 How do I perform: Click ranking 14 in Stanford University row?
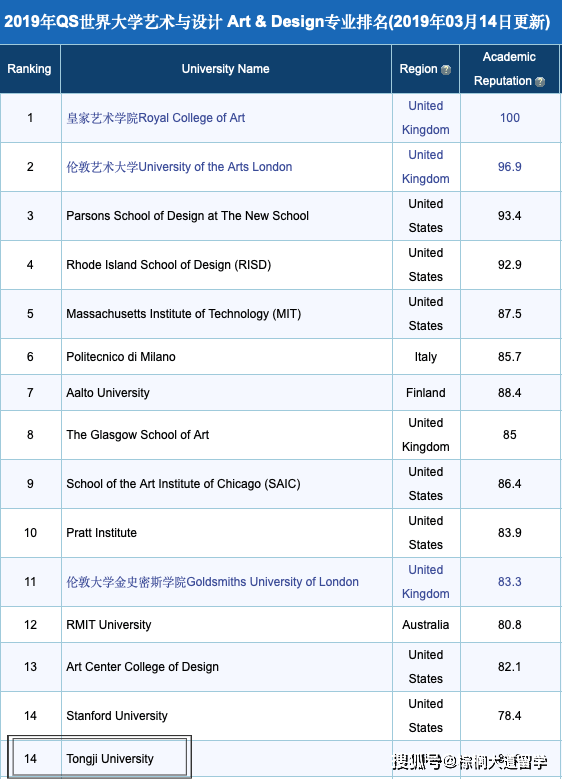tap(30, 716)
